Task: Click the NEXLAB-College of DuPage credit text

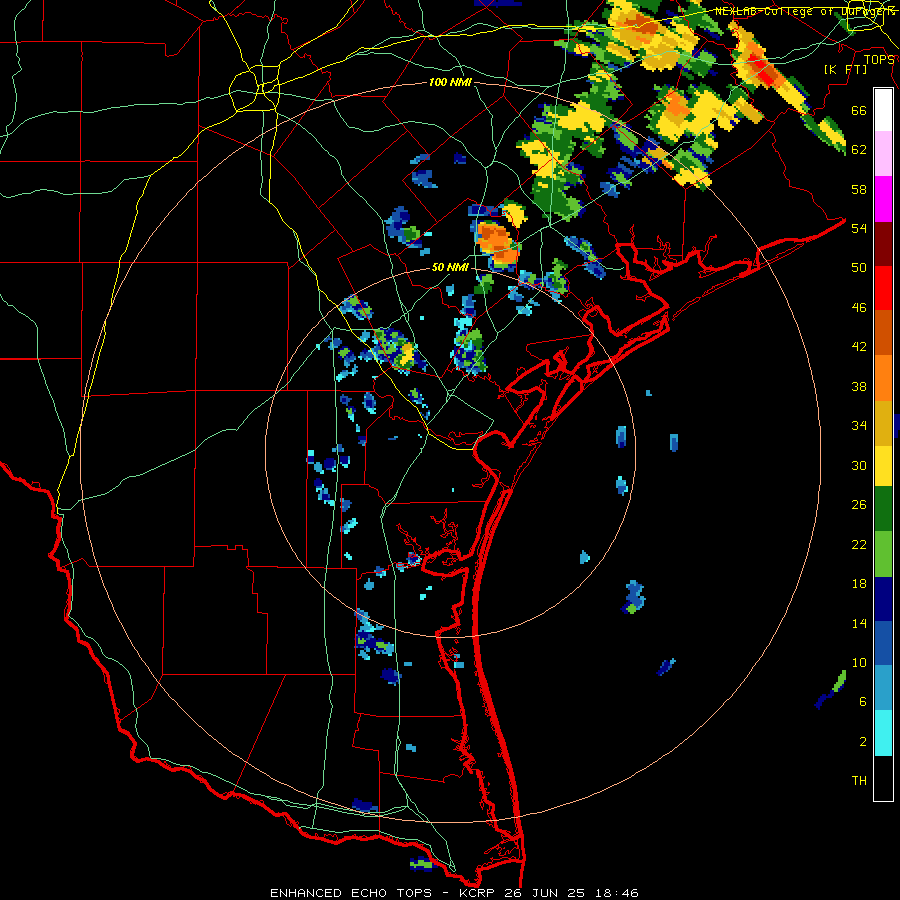Action: point(804,11)
